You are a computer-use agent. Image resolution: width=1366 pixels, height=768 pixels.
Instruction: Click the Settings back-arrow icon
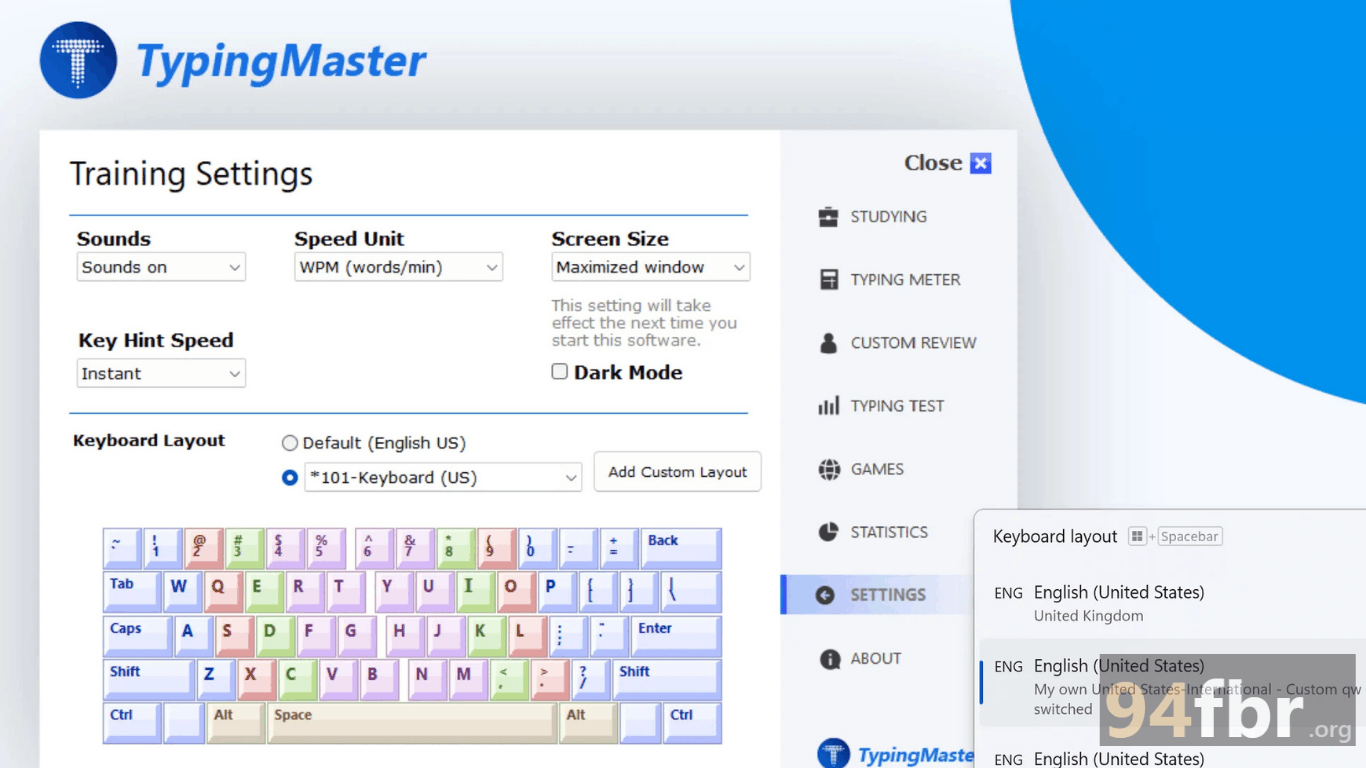click(825, 595)
